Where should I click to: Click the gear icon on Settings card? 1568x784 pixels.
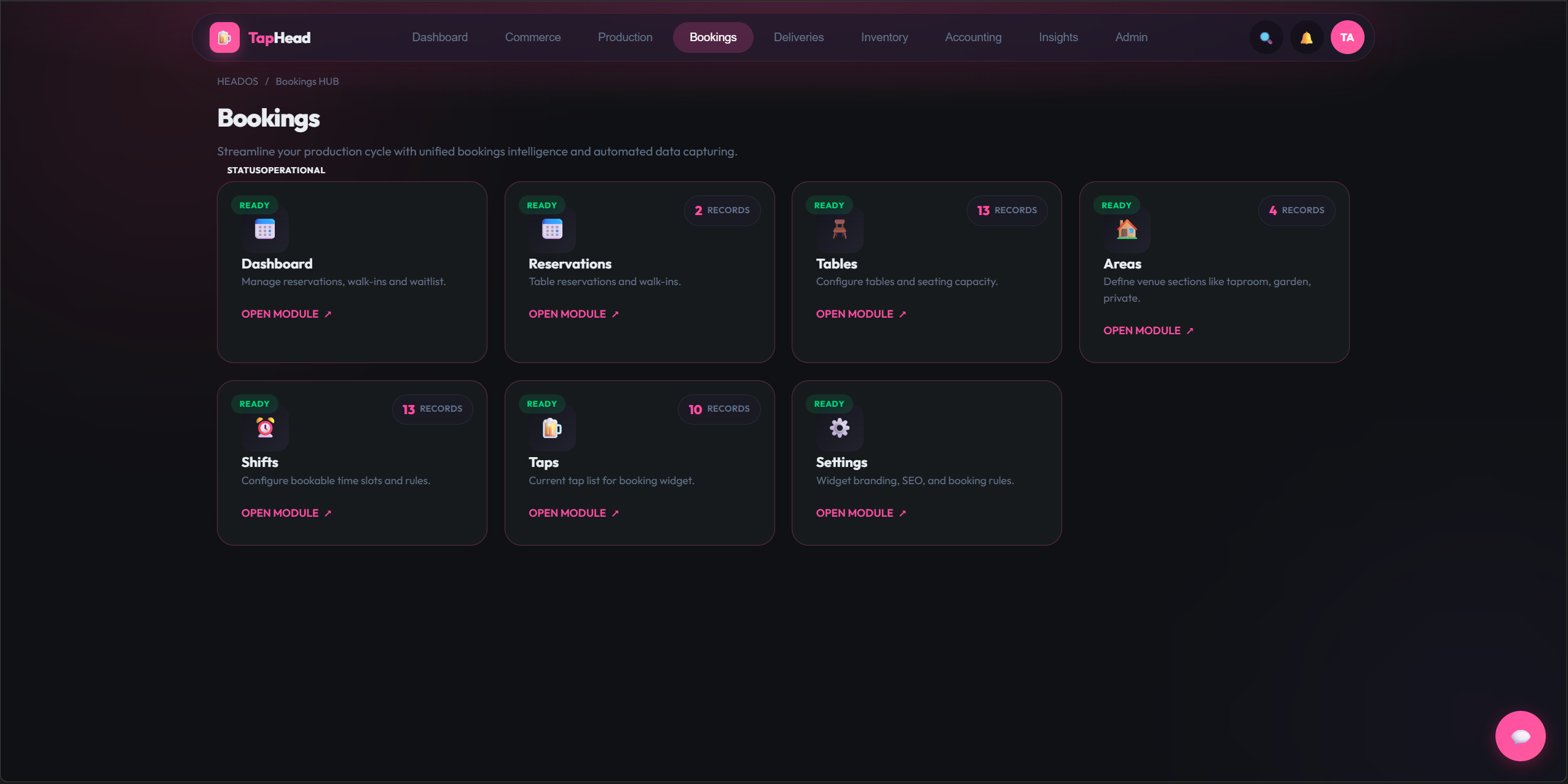(x=838, y=428)
